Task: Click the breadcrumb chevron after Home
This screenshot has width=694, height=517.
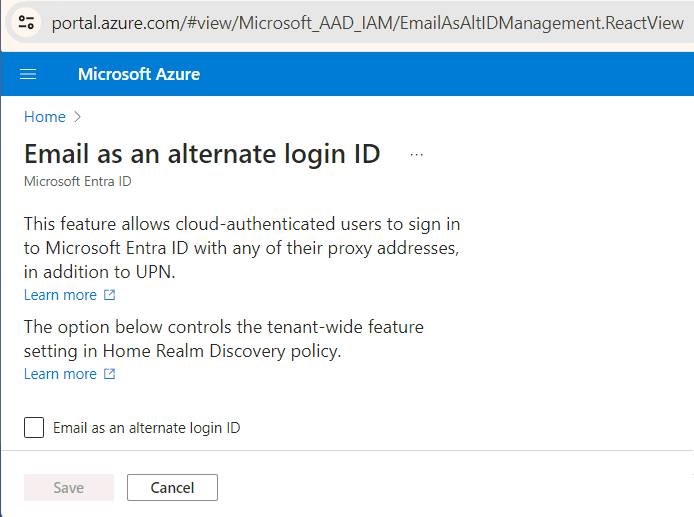Action: point(77,117)
